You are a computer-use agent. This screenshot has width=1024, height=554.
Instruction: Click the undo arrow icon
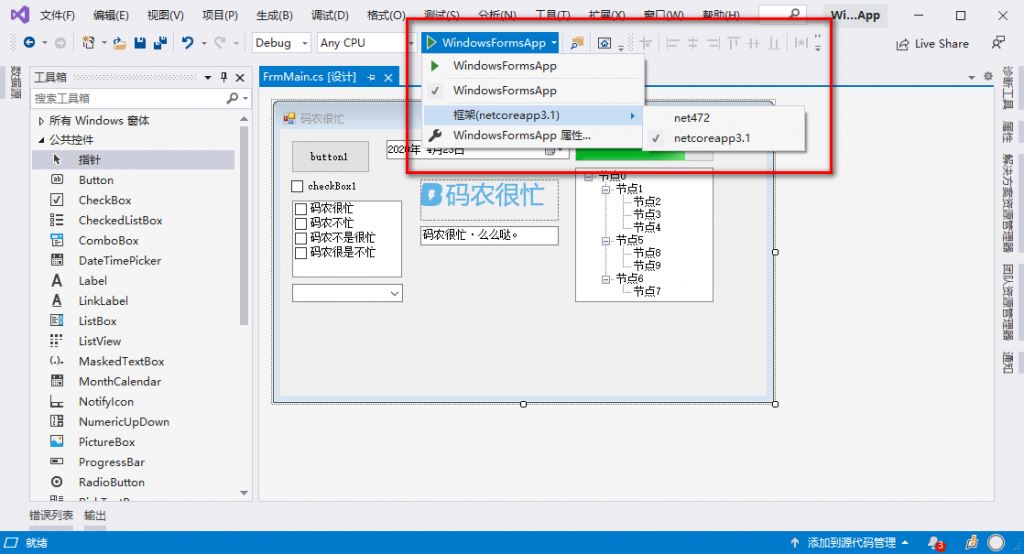(187, 42)
